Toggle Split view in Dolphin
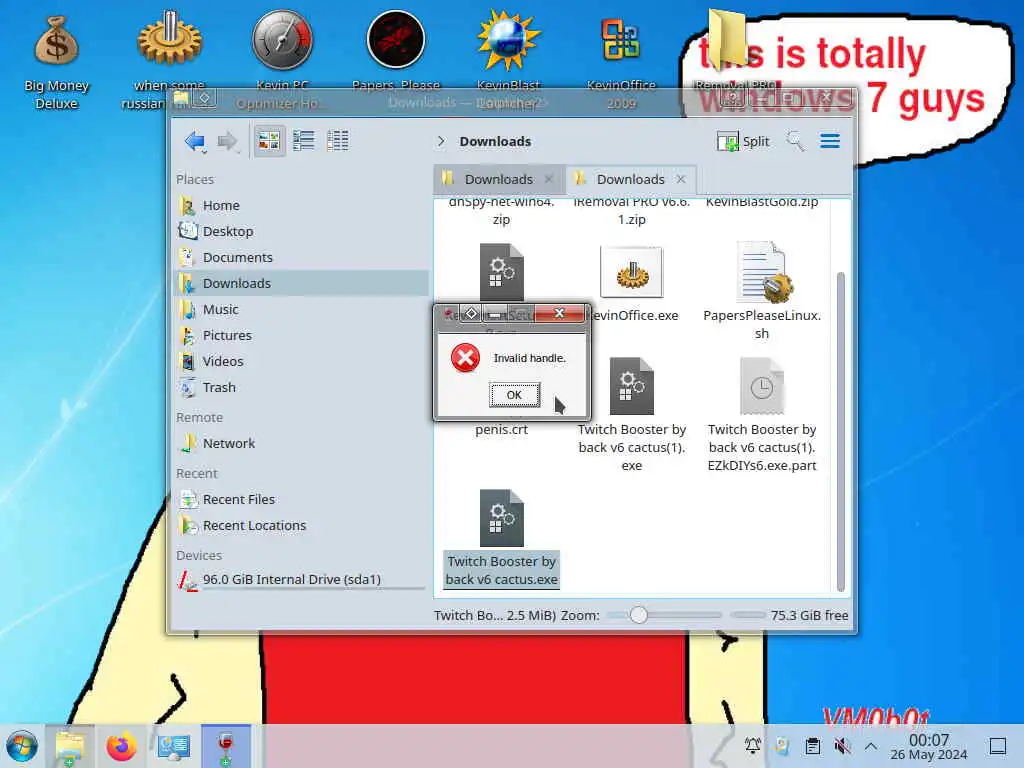The height and width of the screenshot is (768, 1024). 743,141
